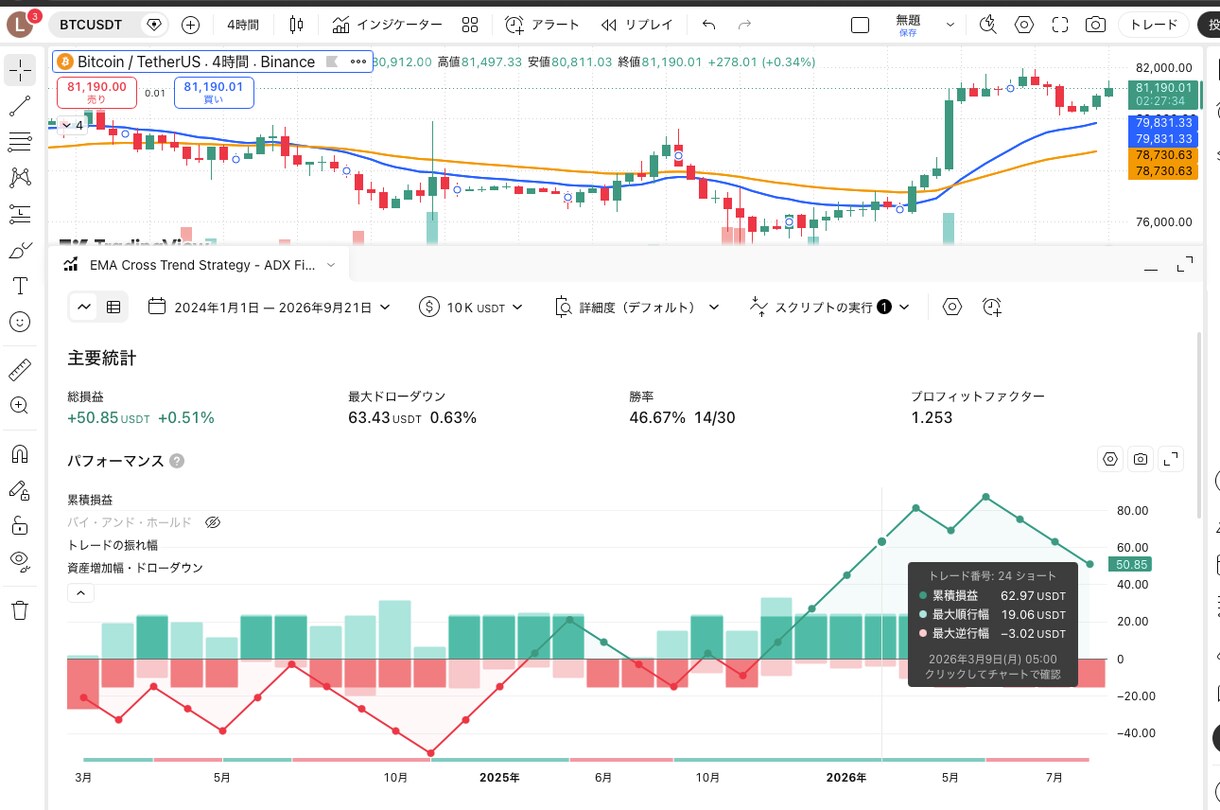The image size is (1220, 810).
Task: Add strategy alert with clock-plus icon
Action: pyautogui.click(x=992, y=307)
